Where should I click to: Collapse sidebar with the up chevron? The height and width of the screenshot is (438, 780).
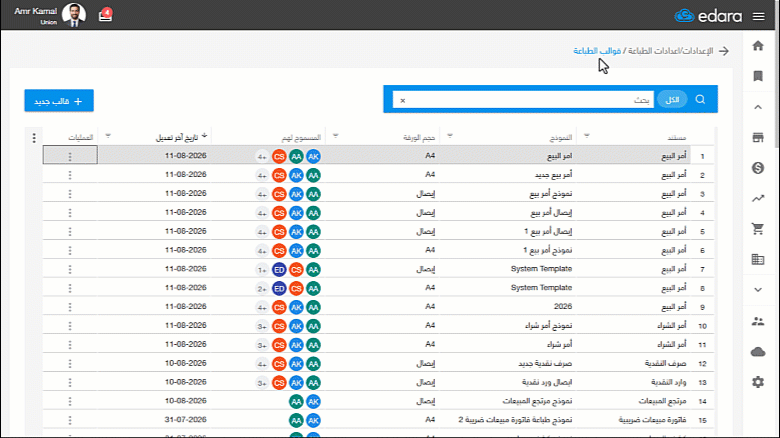(x=758, y=107)
